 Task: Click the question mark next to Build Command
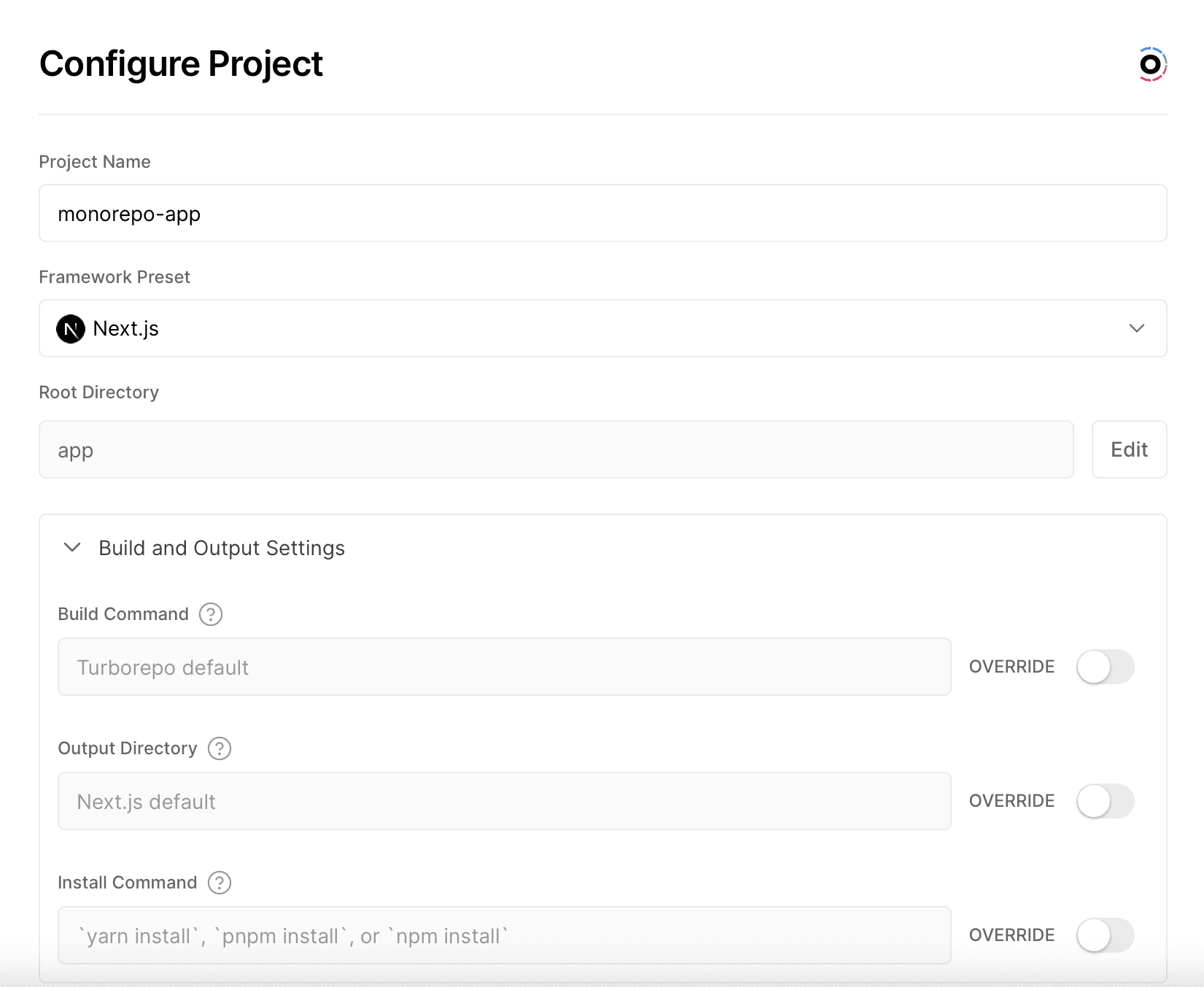coord(210,614)
